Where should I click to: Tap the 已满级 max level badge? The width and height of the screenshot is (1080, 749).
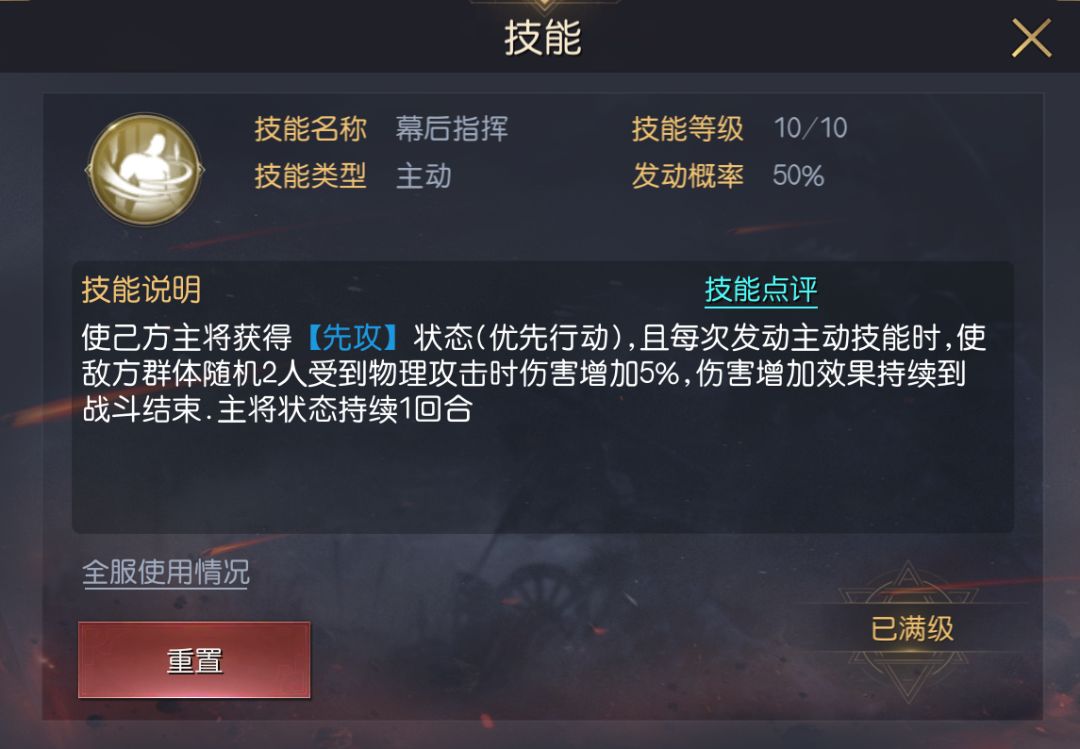point(912,628)
